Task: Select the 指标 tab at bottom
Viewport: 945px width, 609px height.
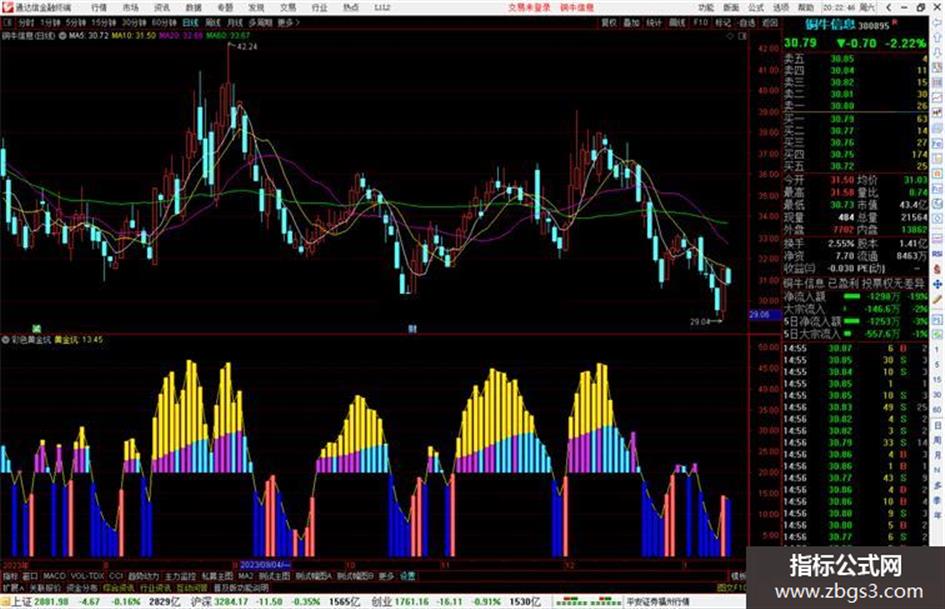Action: 10,576
